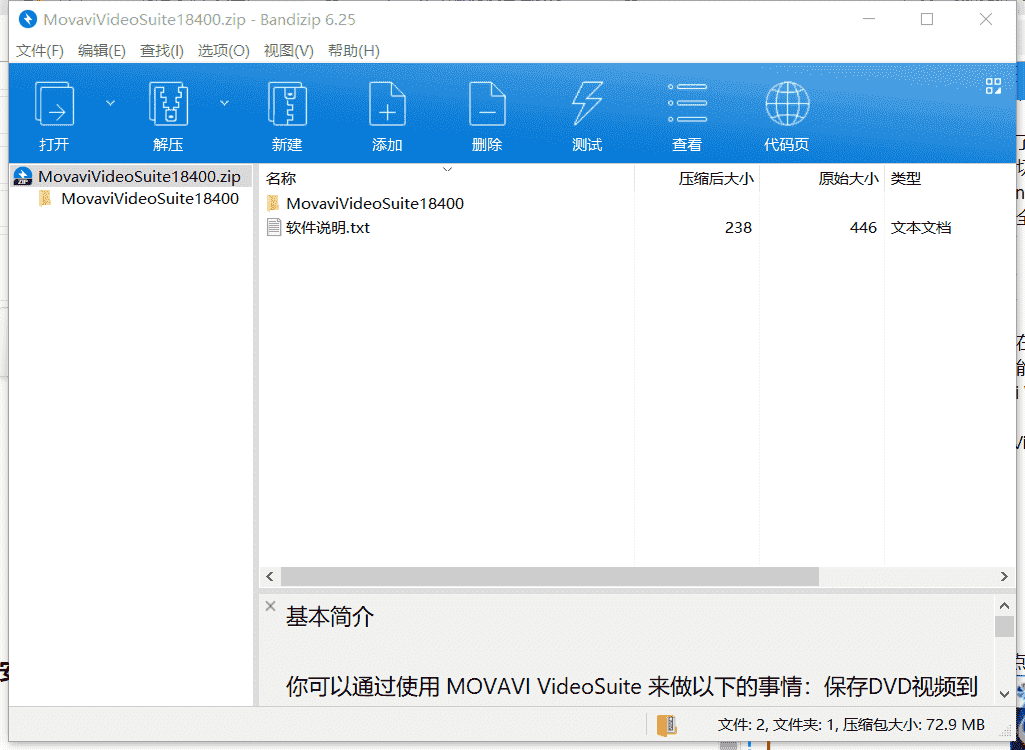Sort by the Type (类型) column header
This screenshot has height=750, width=1025.
(905, 179)
